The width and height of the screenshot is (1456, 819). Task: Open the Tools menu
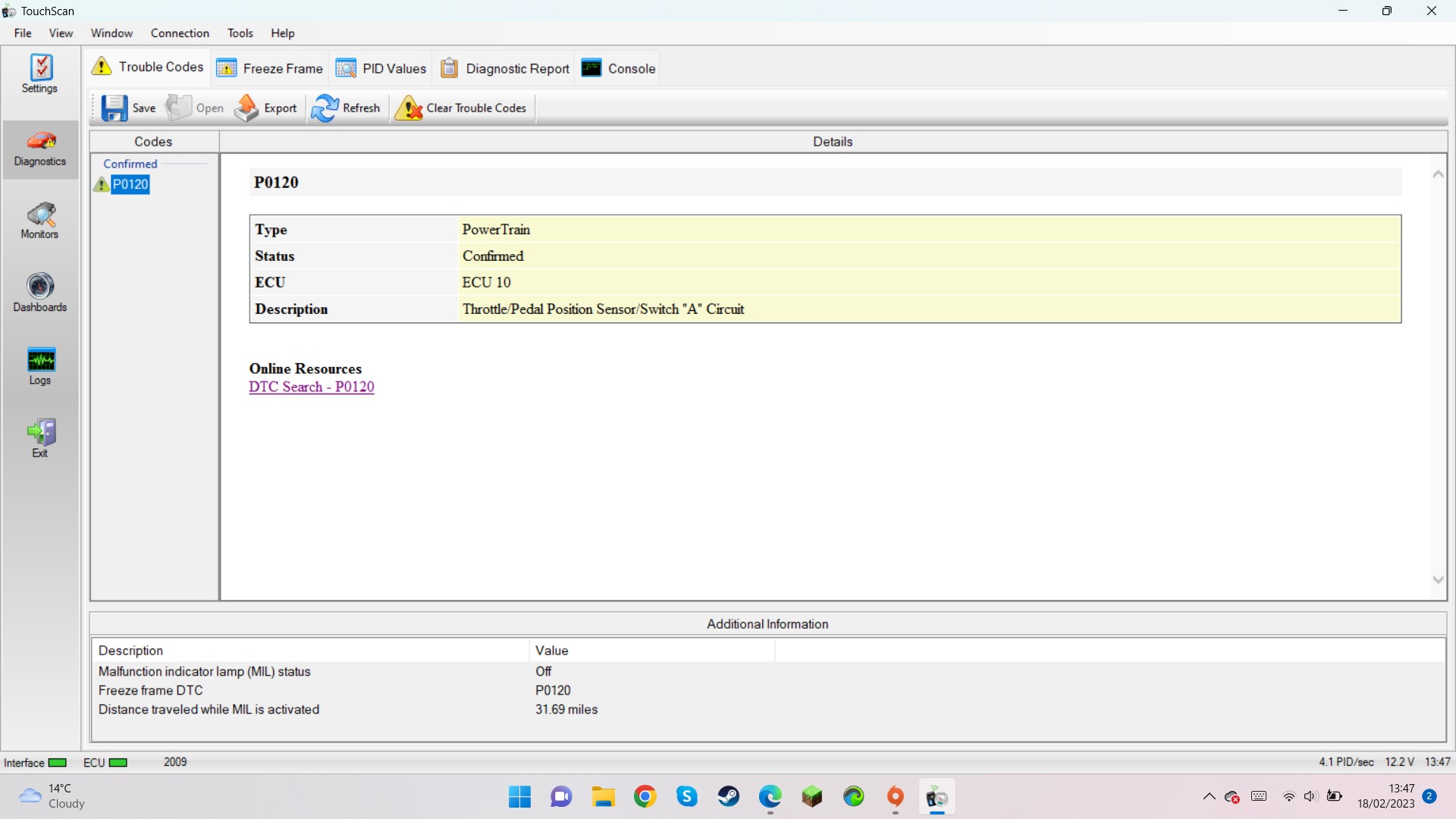[240, 33]
